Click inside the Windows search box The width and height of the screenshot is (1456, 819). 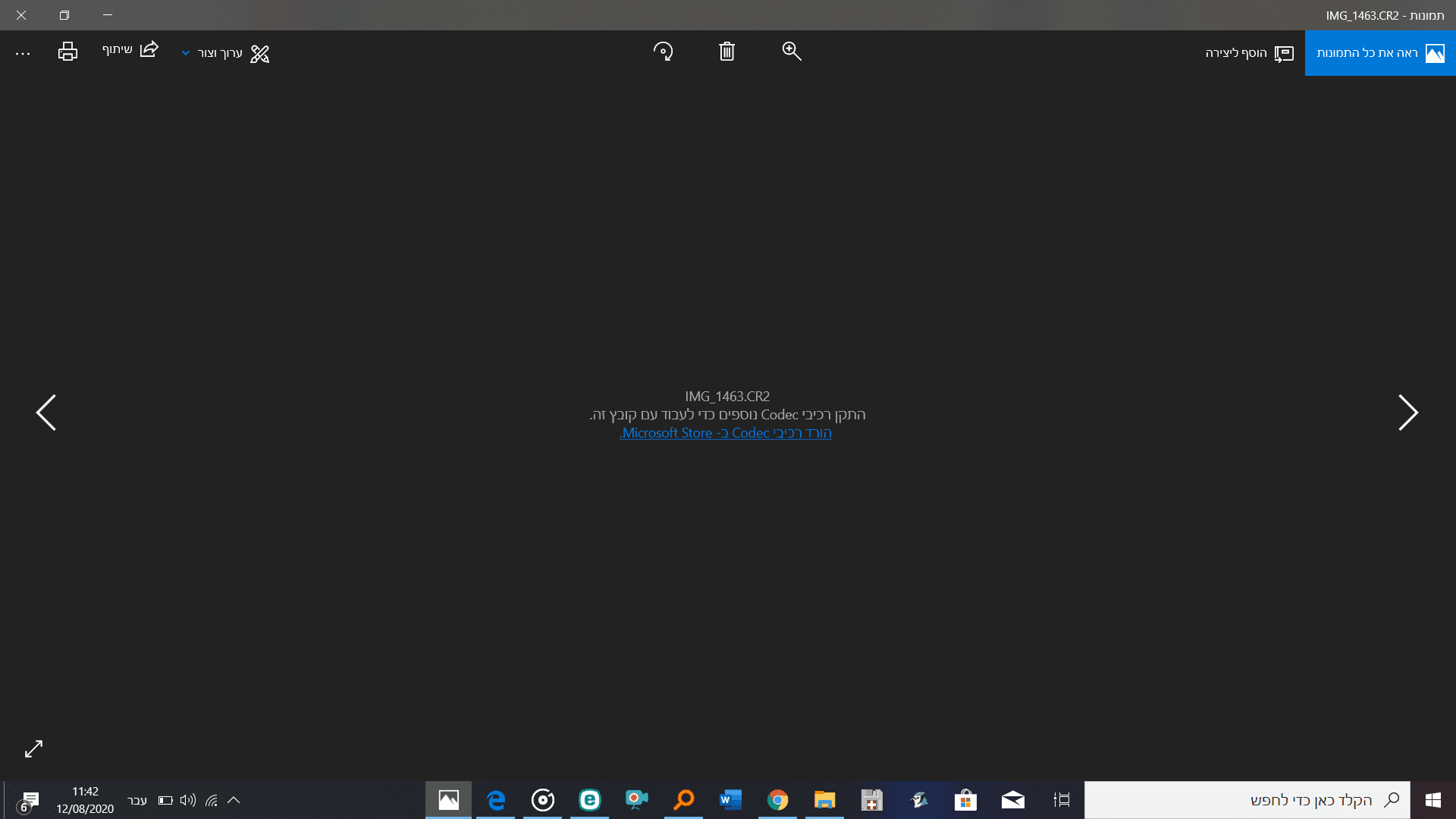[1244, 800]
